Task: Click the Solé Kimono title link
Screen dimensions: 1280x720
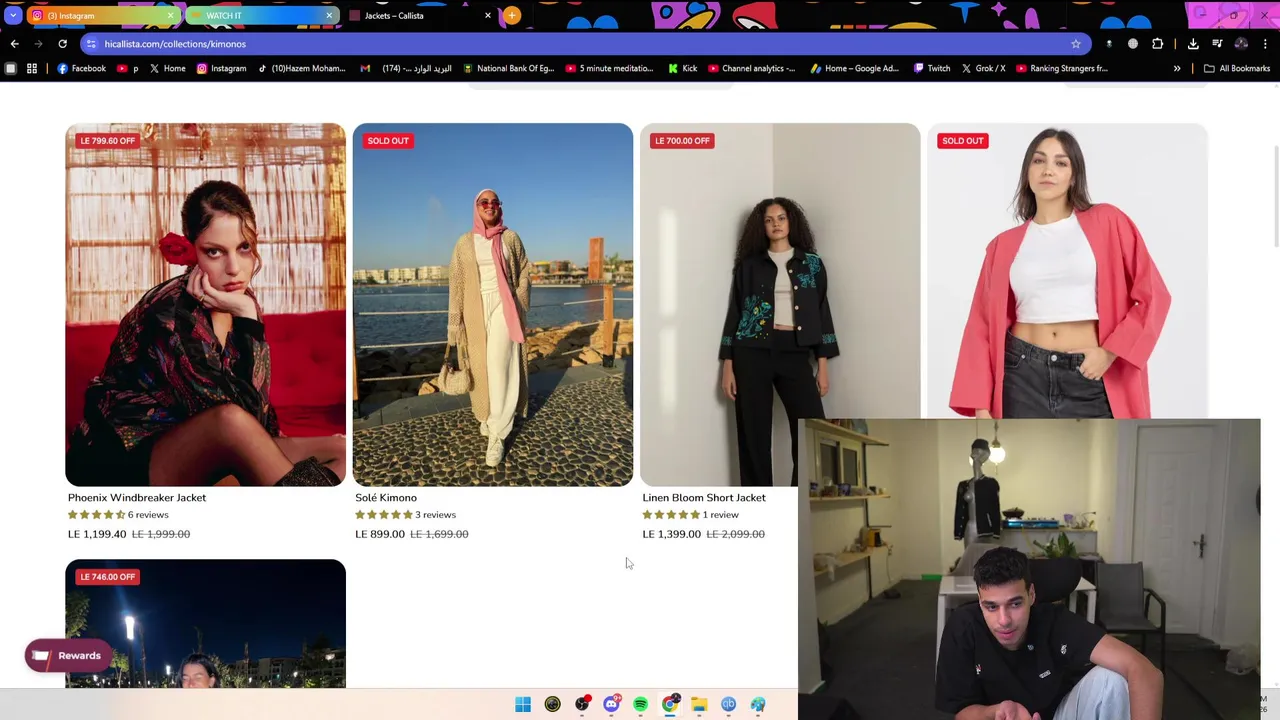Action: [386, 498]
